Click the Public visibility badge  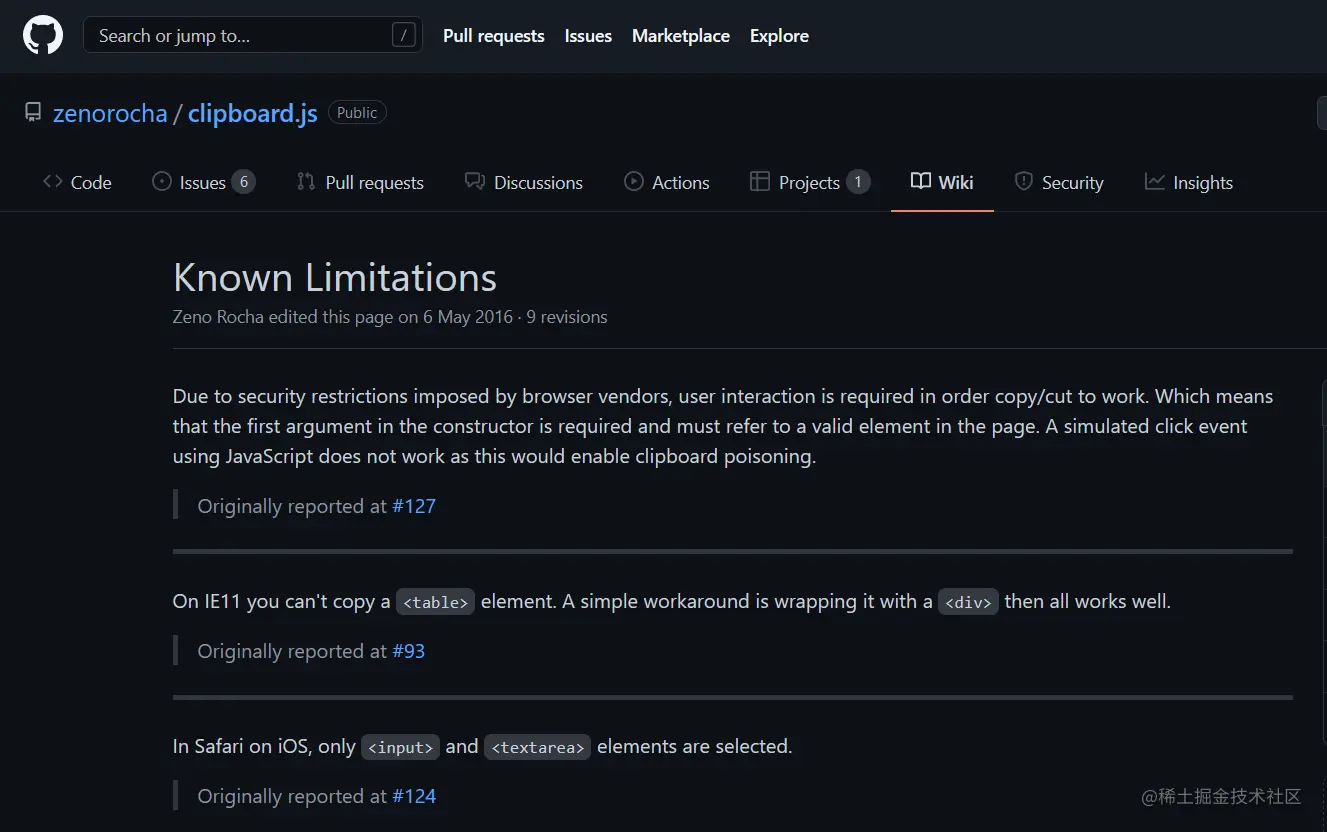coord(357,113)
